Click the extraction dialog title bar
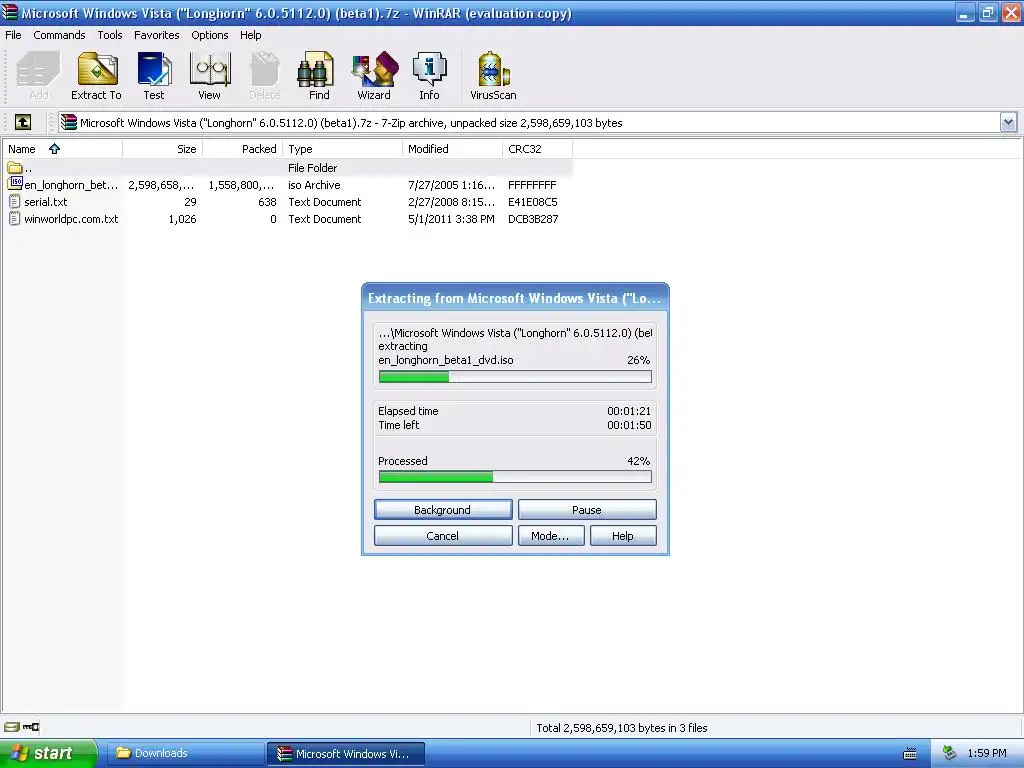 tap(515, 298)
